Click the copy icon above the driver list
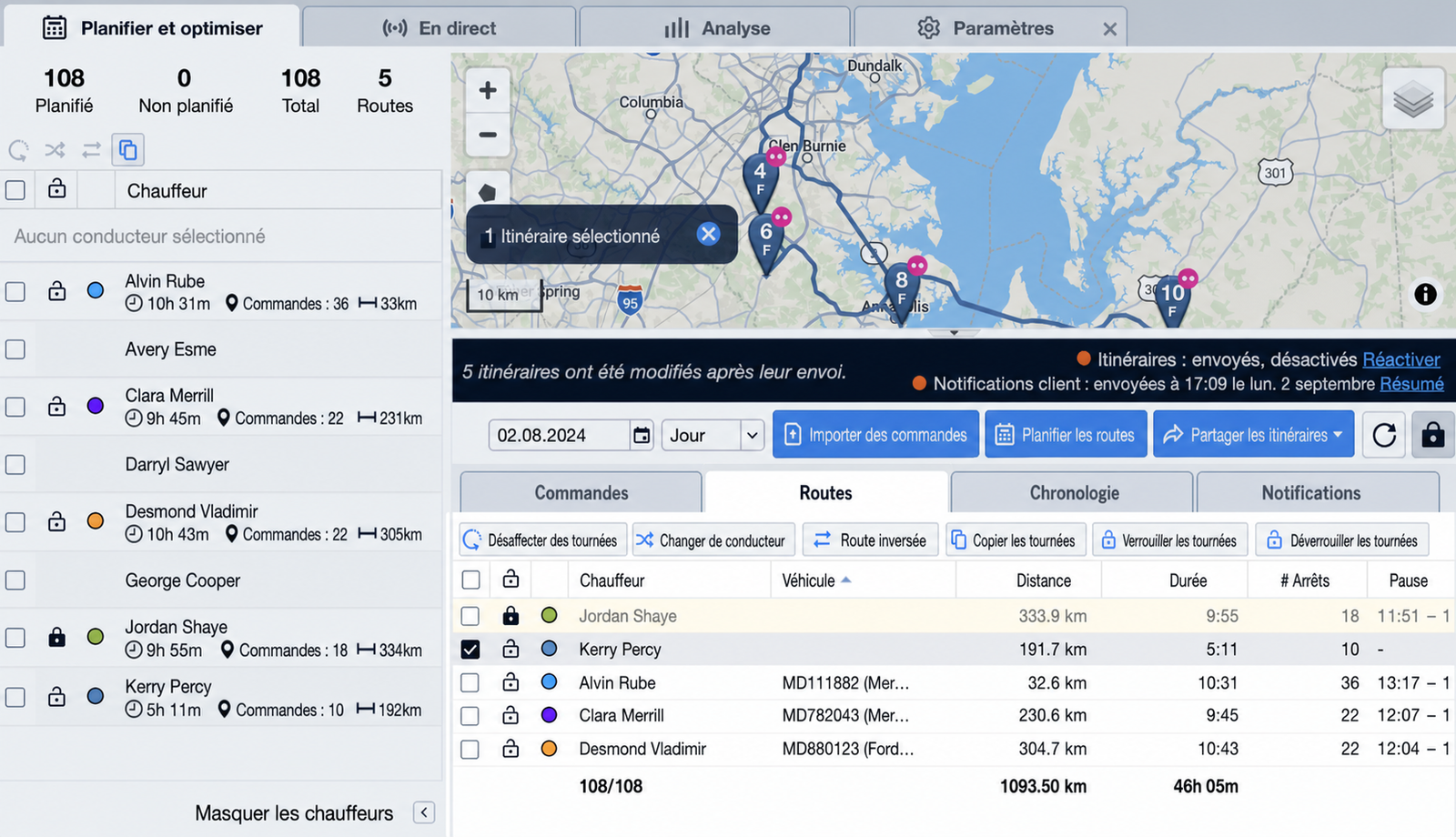 point(128,150)
